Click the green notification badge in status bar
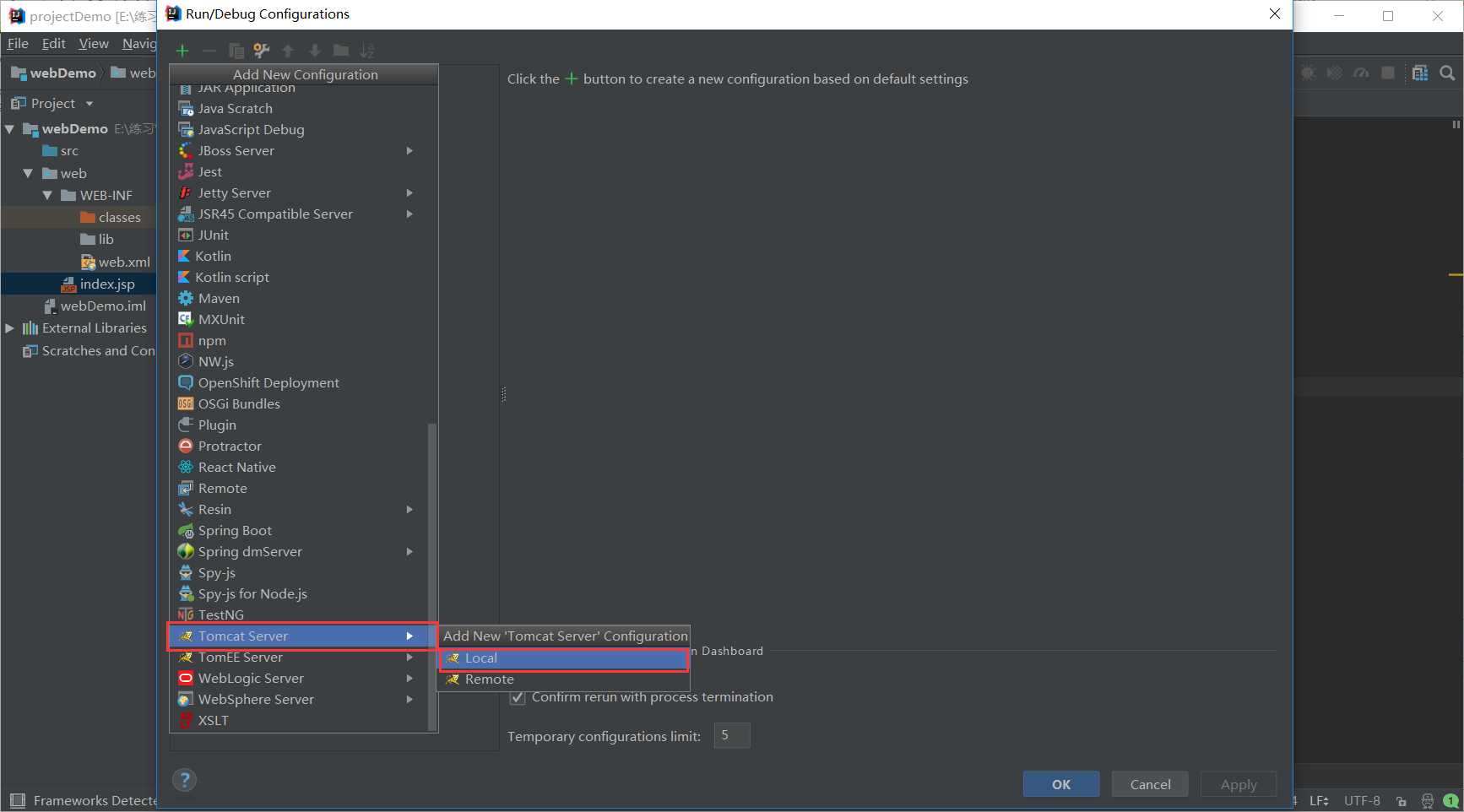The height and width of the screenshot is (812, 1464). 1450,801
